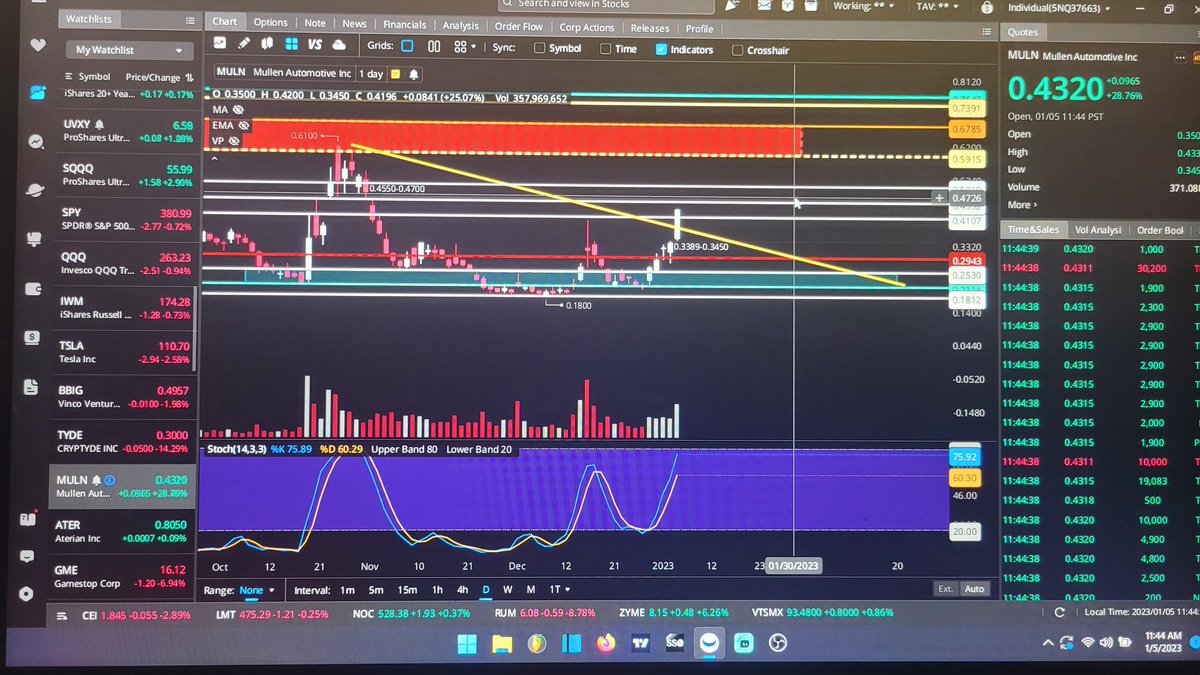Select the pencil drawing tool
Image resolution: width=1200 pixels, height=675 pixels.
click(x=245, y=45)
